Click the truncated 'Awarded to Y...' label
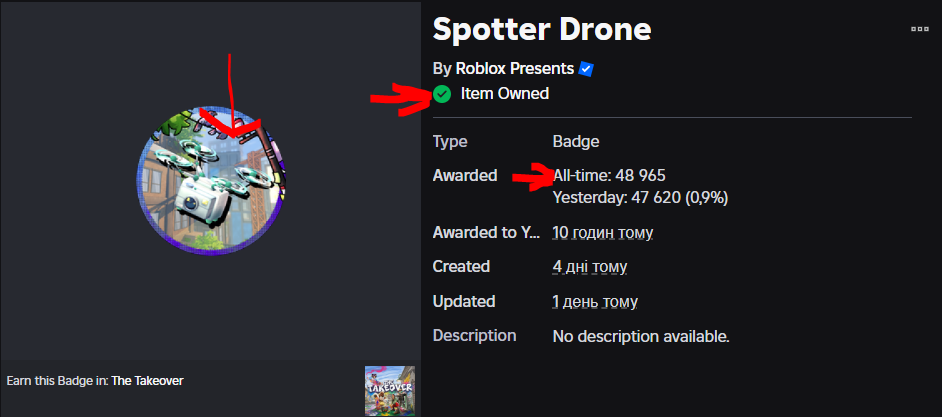Viewport: 942px width, 417px height. click(486, 233)
